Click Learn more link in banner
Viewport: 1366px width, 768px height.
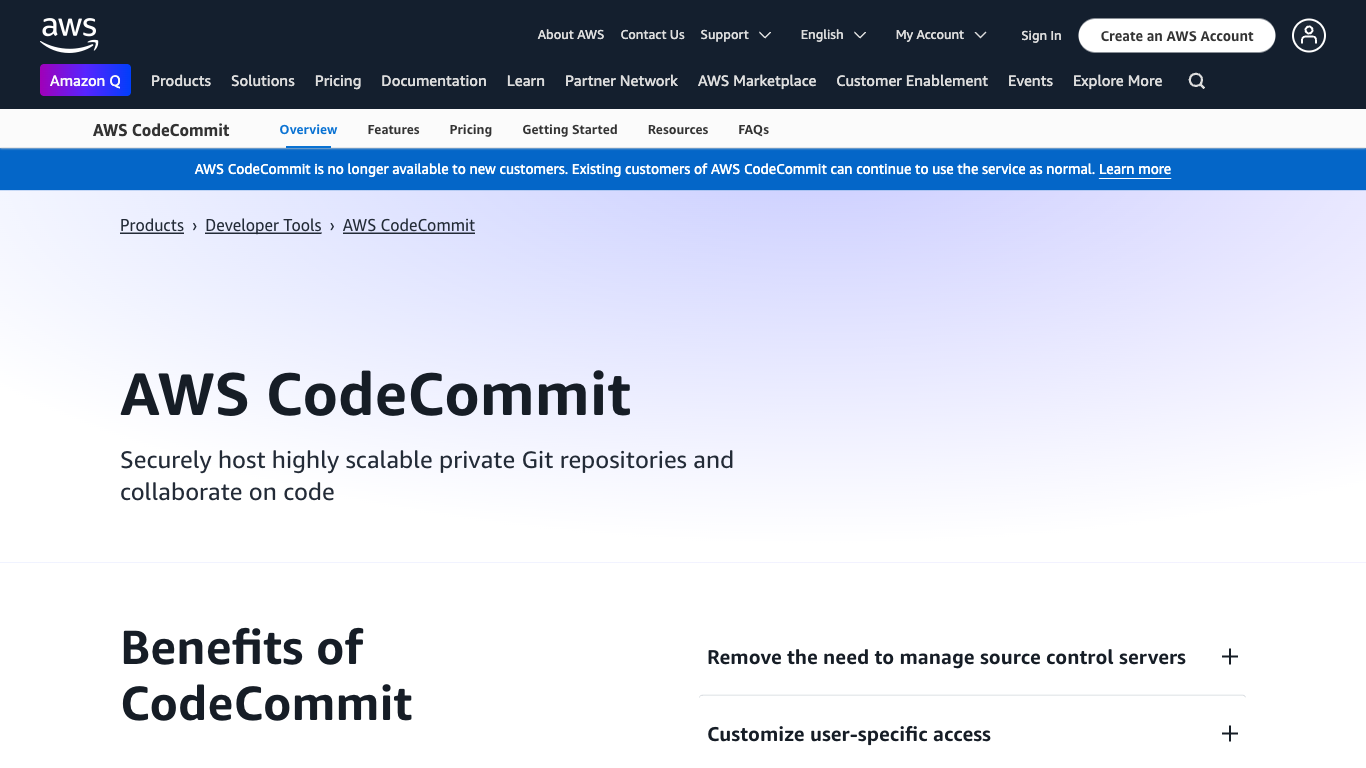(x=1134, y=170)
